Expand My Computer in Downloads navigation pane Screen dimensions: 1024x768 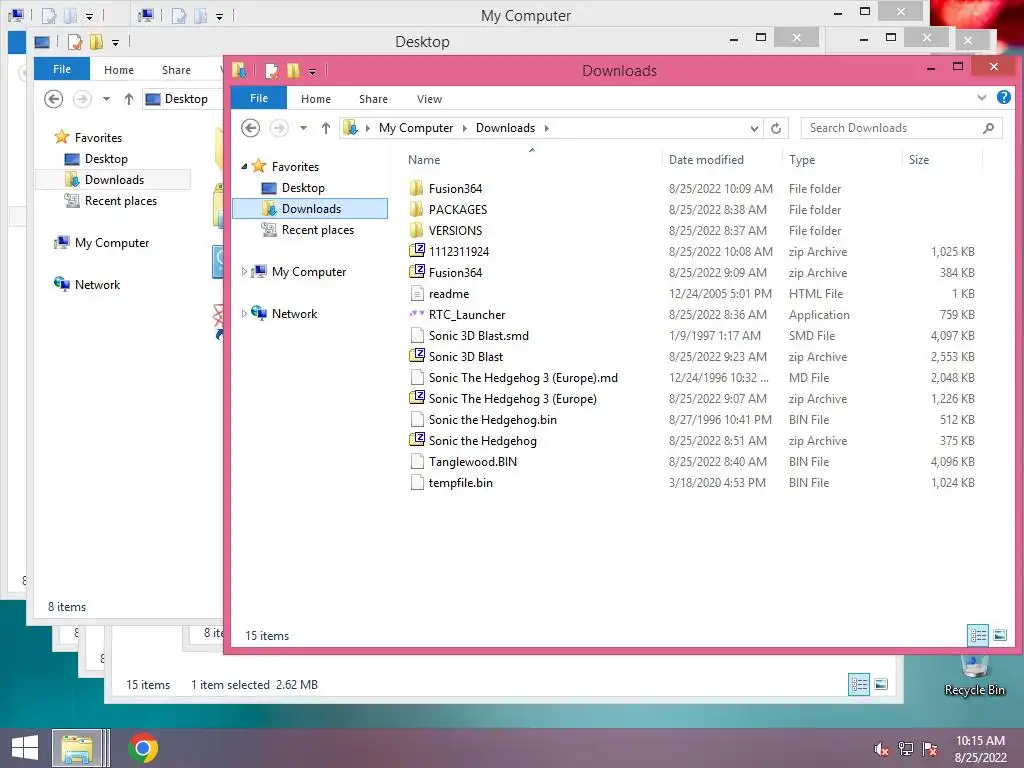coord(244,272)
